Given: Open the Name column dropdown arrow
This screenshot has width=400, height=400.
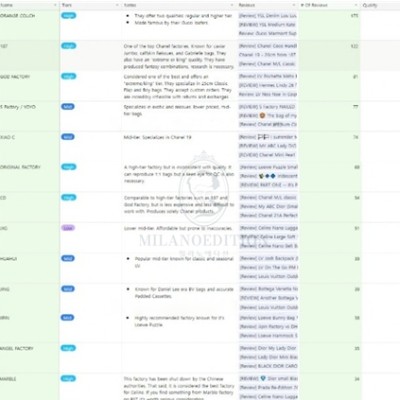Looking at the screenshot, I should [55, 5].
